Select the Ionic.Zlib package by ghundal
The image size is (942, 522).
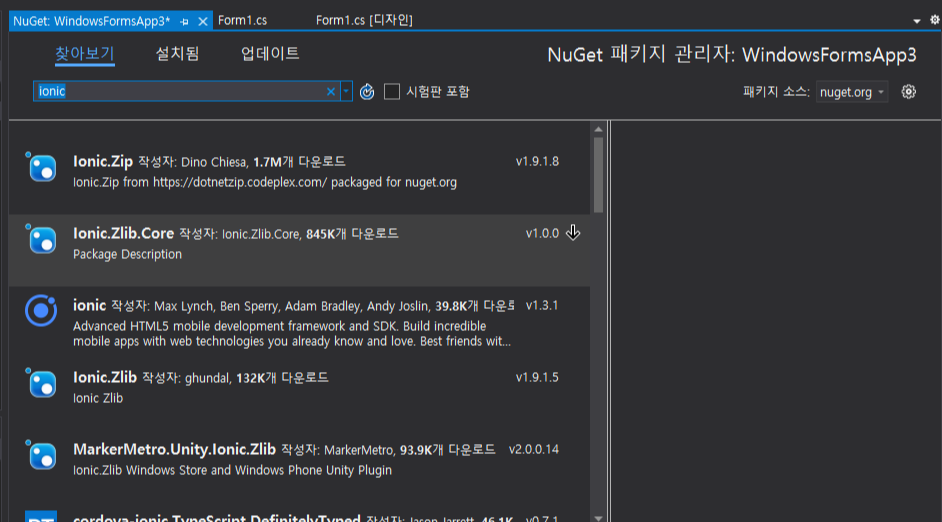[x=105, y=377]
